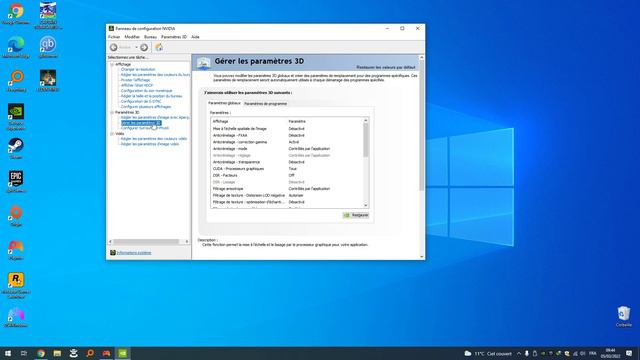Select DSR - Facteurs setting row

(x=287, y=176)
